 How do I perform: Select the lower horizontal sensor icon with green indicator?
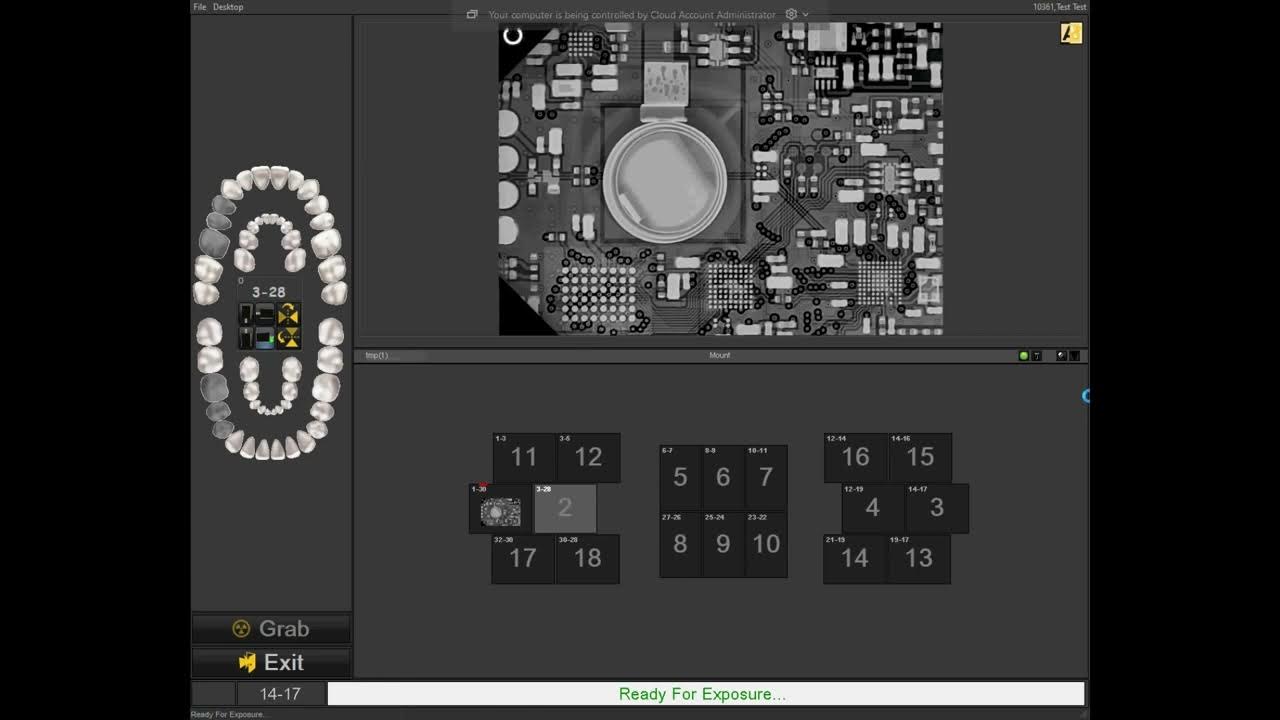[x=264, y=338]
